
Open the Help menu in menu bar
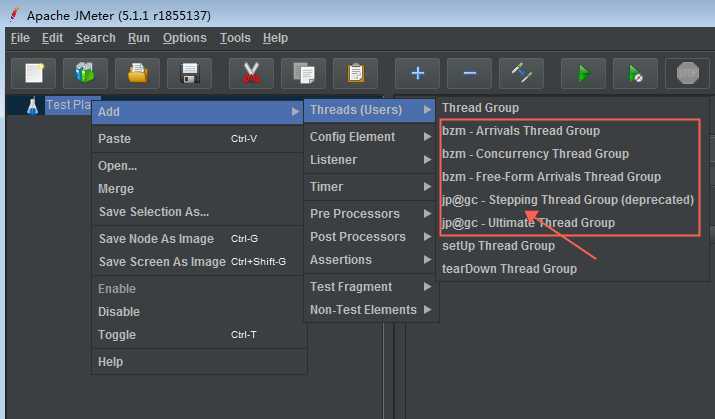(x=275, y=38)
